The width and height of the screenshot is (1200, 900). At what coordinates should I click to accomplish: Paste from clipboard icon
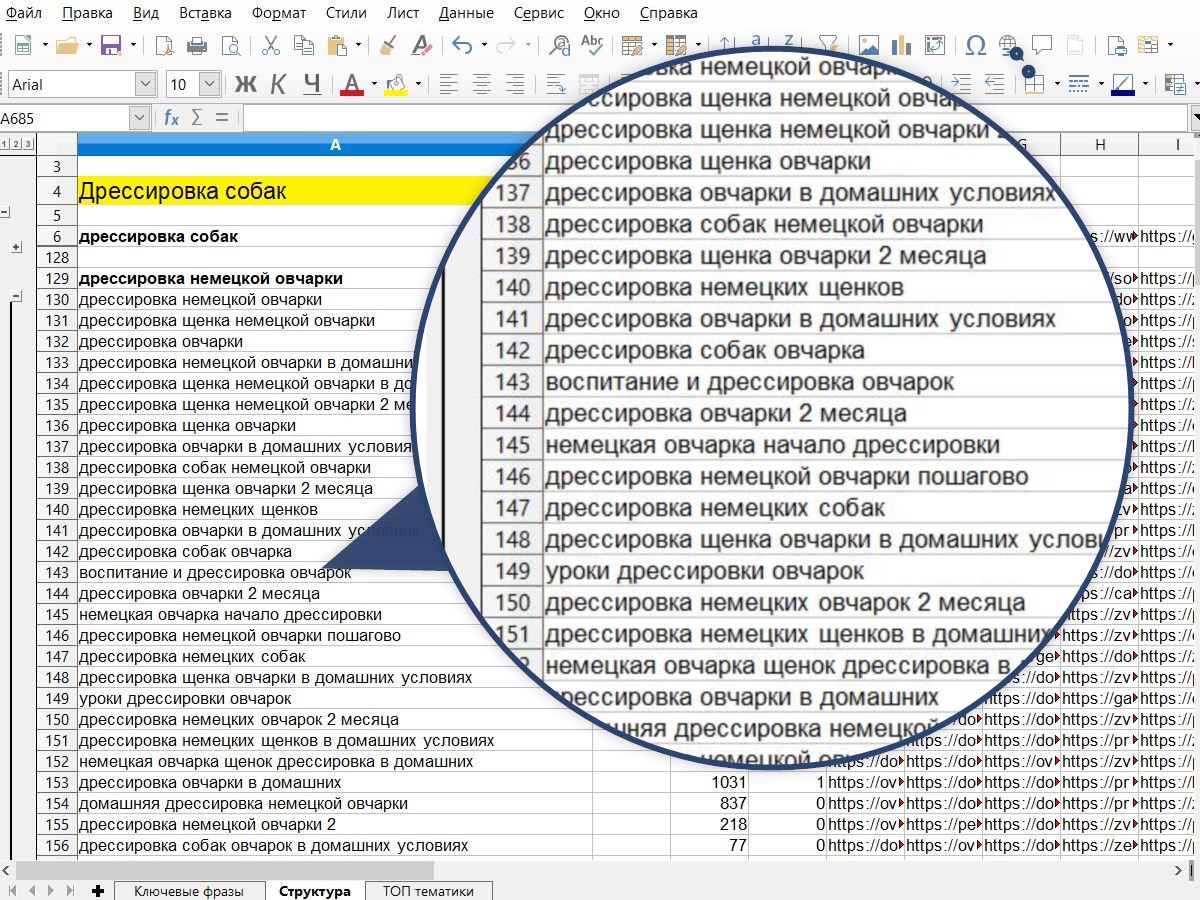(338, 45)
